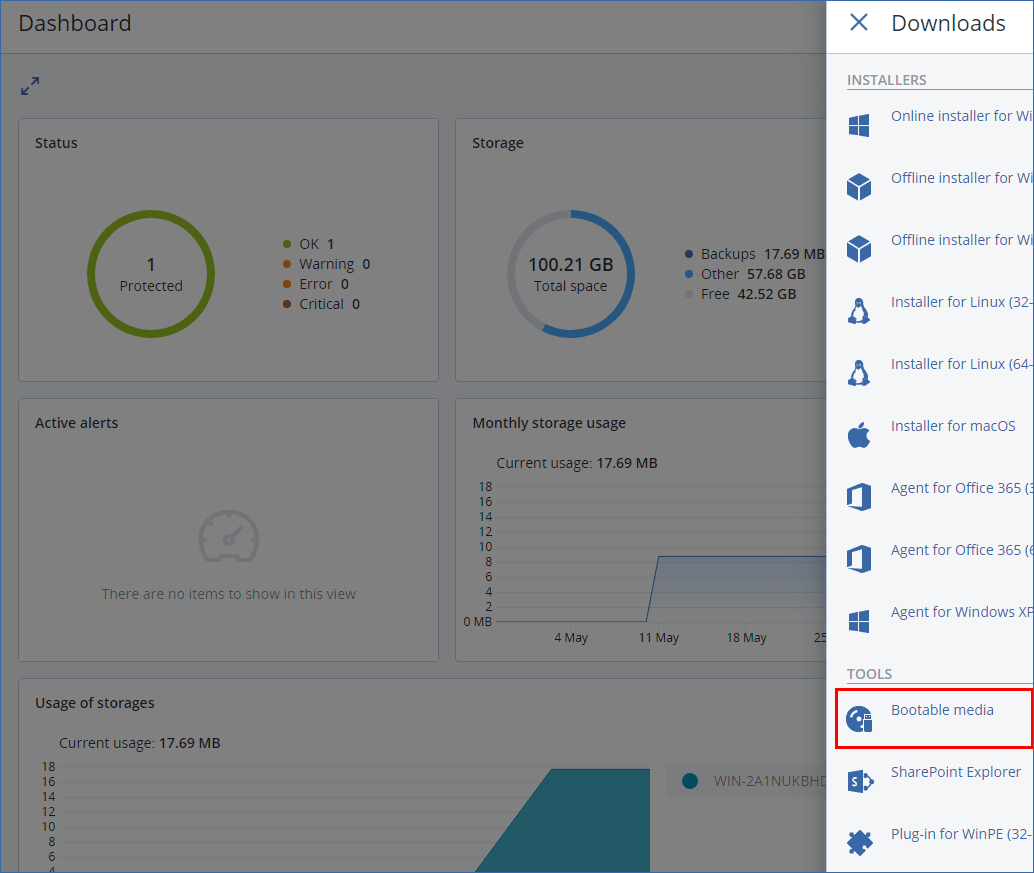Close the Downloads panel with X
Screen dimensions: 1034x873
click(858, 23)
